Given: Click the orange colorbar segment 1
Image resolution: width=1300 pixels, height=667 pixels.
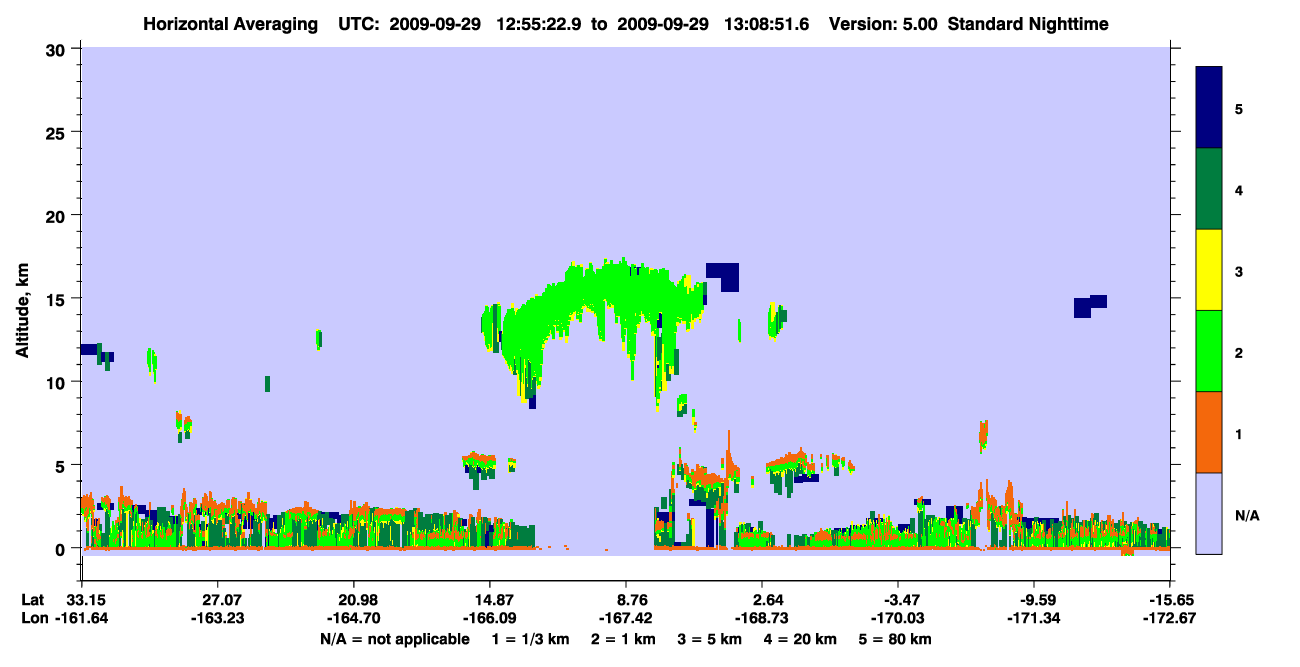Looking at the screenshot, I should pyautogui.click(x=1209, y=432).
